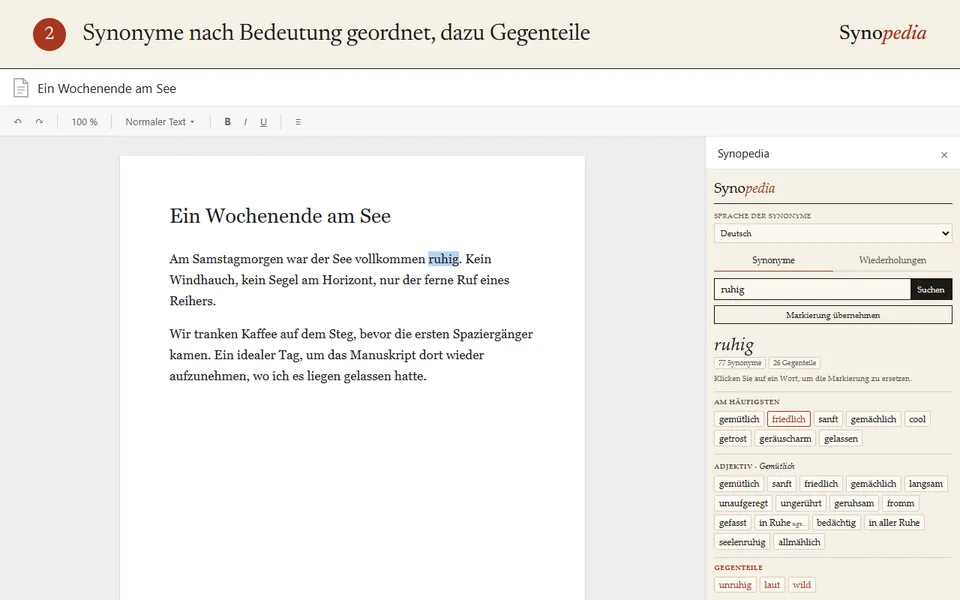Image resolution: width=960 pixels, height=600 pixels.
Task: Toggle italic formatting in toolbar
Action: click(246, 122)
